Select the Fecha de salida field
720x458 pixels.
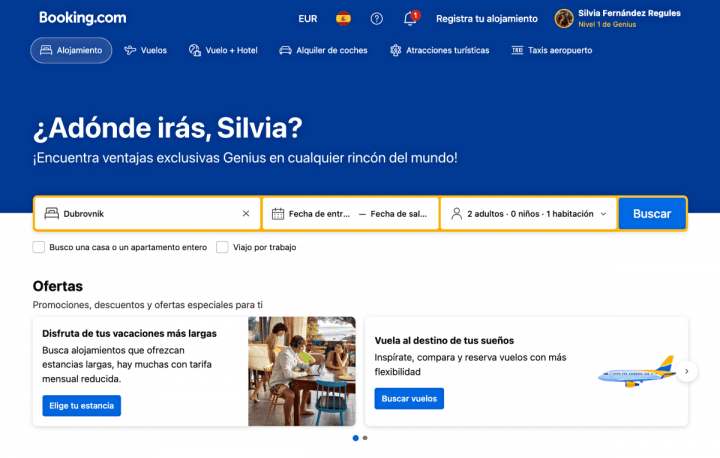399,214
